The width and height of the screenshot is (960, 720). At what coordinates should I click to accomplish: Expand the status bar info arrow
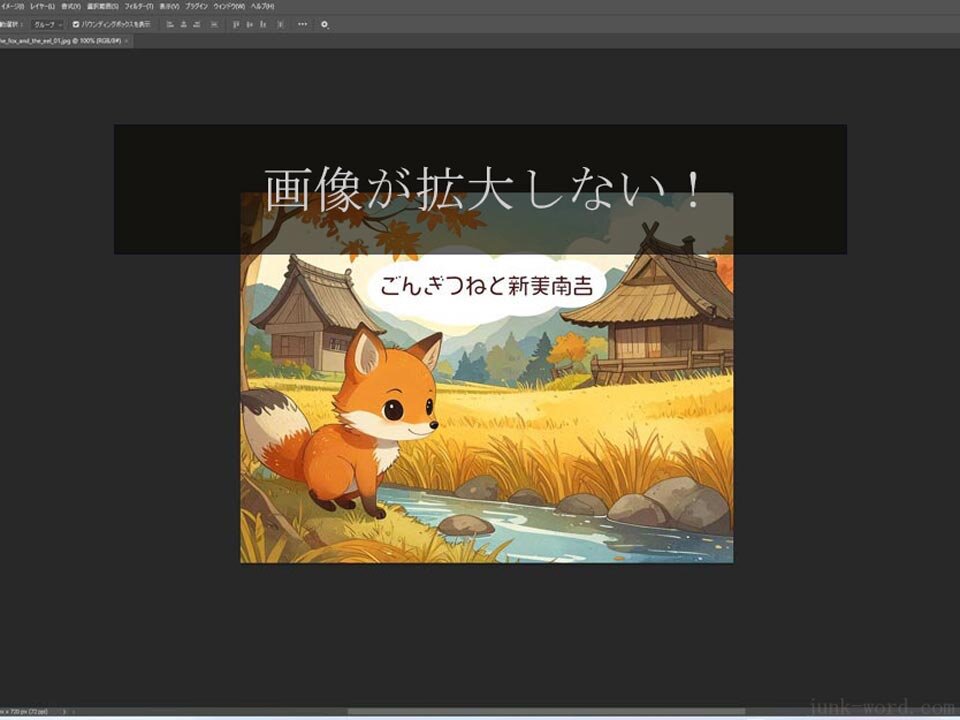65,711
